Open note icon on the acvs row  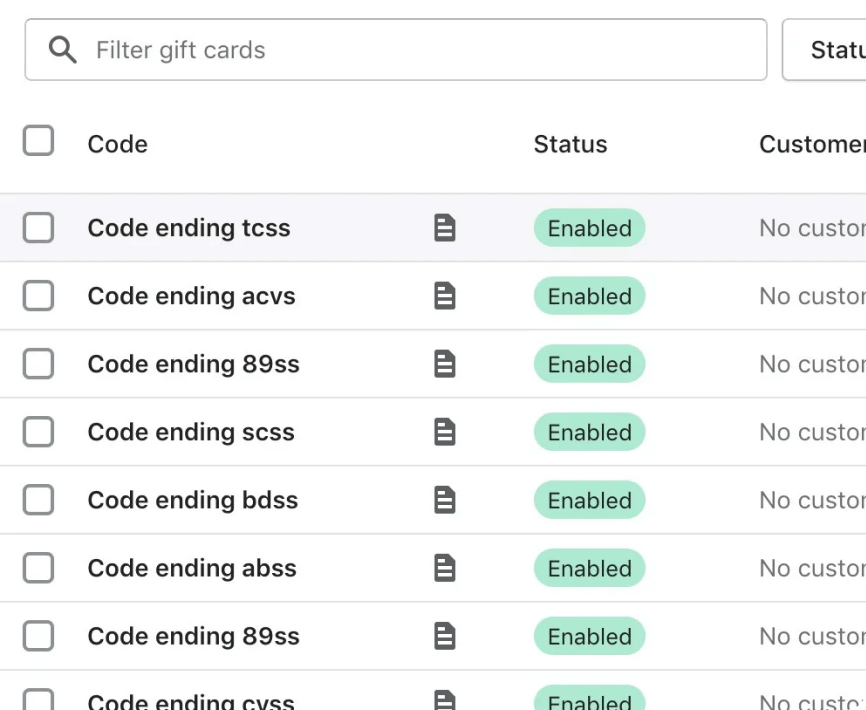pos(444,296)
